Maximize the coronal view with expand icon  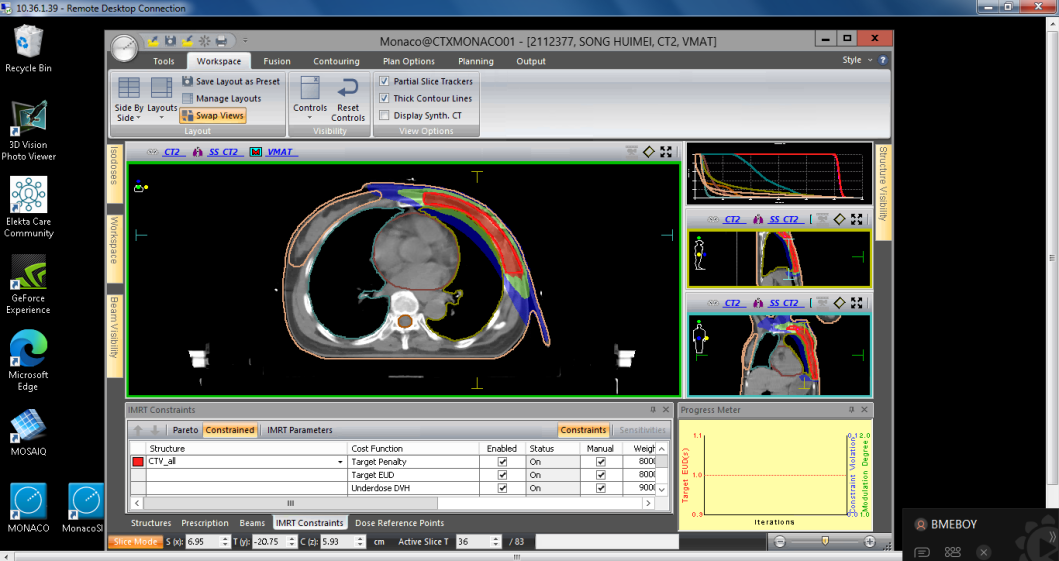(856, 303)
